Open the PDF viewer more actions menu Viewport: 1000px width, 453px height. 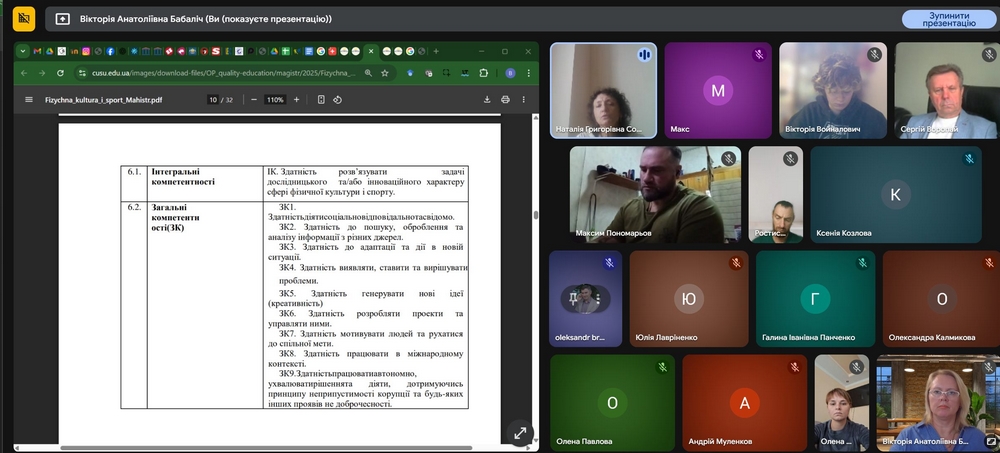point(525,100)
